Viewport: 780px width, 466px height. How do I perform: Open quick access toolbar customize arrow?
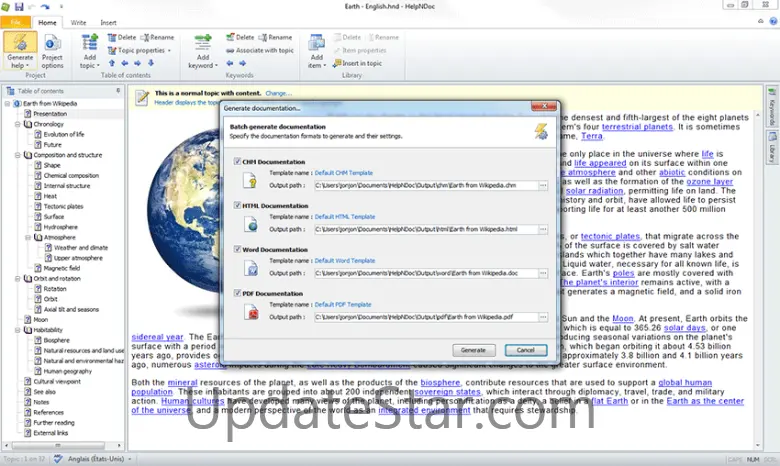[x=61, y=6]
